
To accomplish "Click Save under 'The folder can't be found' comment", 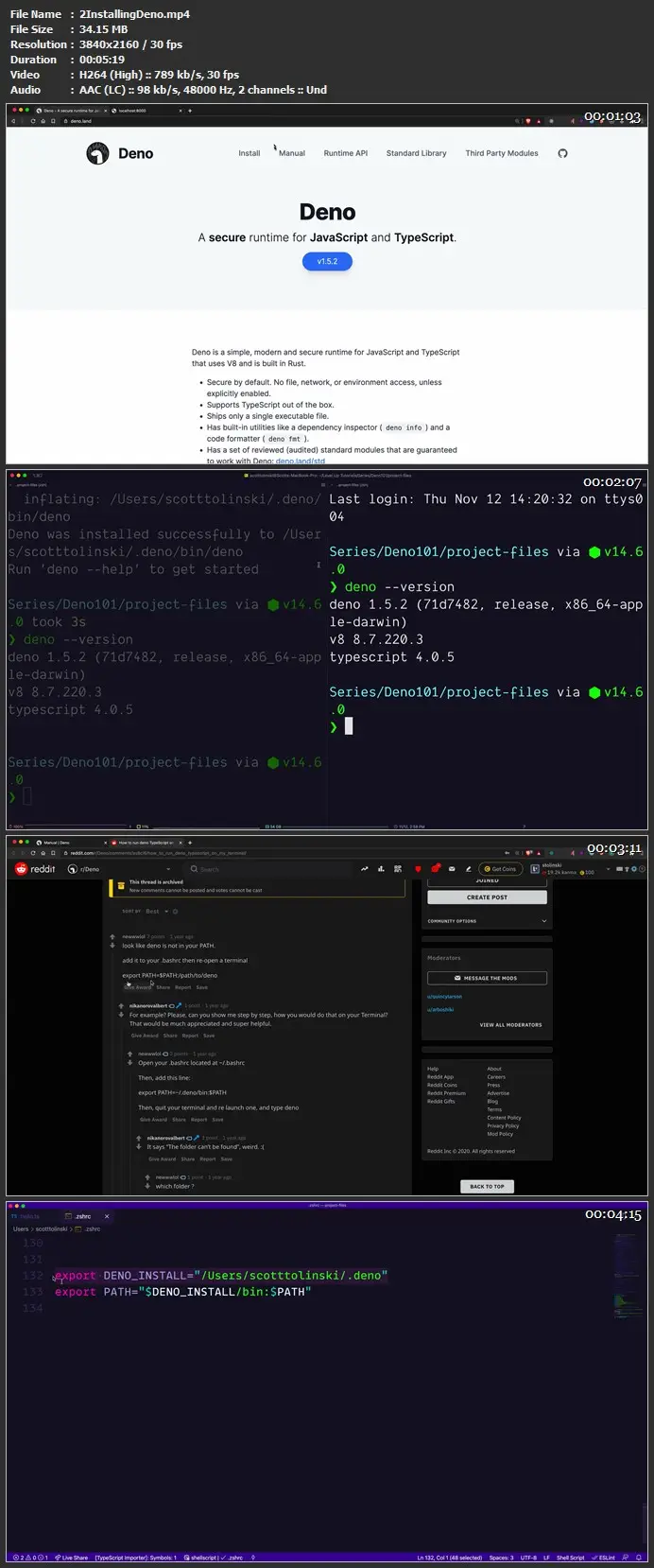I will click(227, 1159).
